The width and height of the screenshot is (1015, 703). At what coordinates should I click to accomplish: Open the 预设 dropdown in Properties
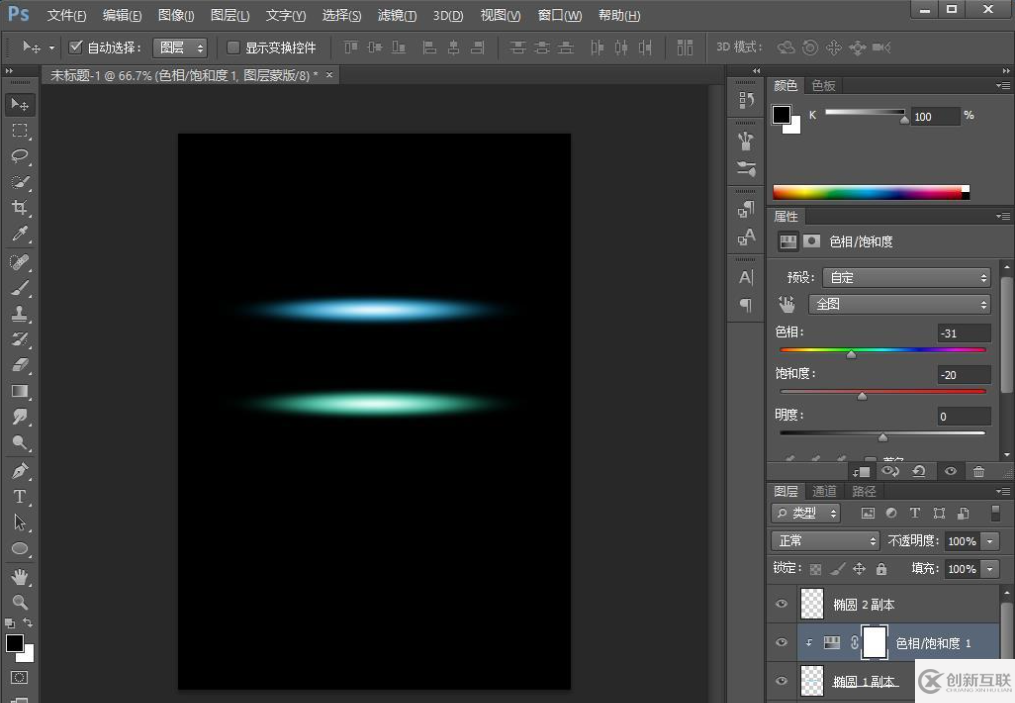pyautogui.click(x=908, y=278)
